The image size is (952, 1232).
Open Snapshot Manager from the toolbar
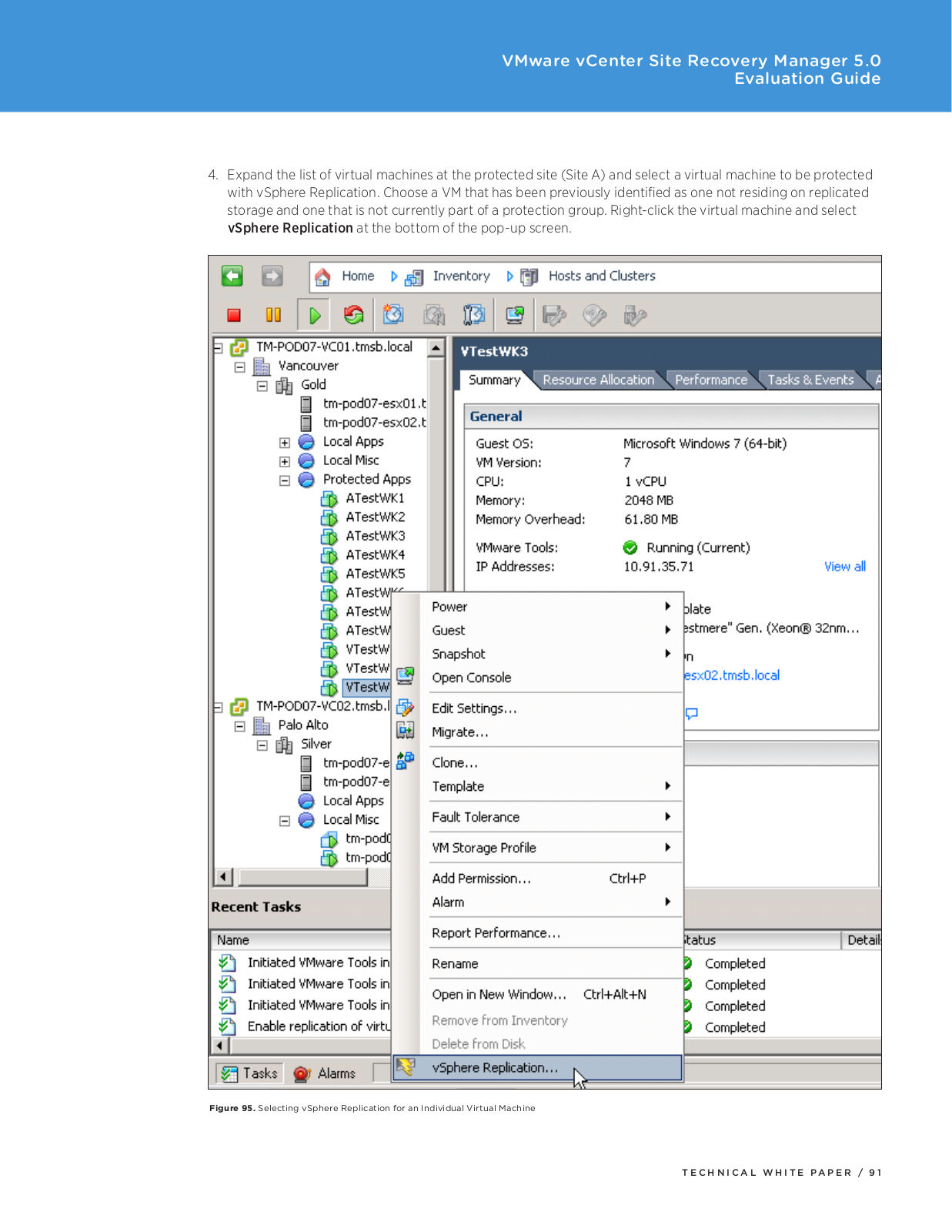[474, 315]
